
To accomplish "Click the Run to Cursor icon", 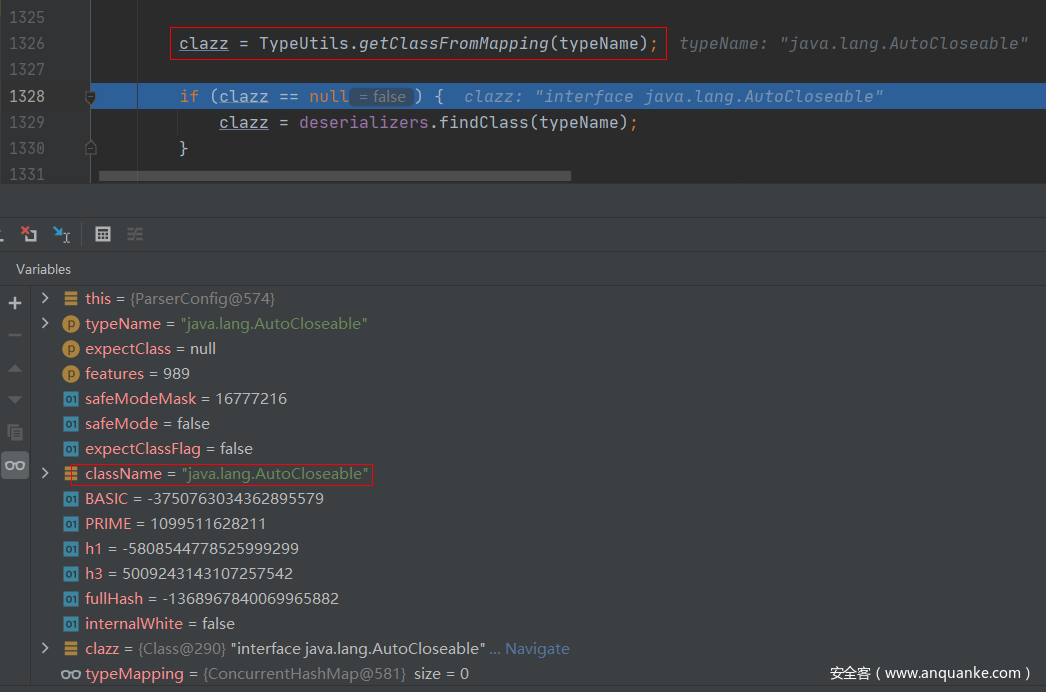I will [x=62, y=234].
